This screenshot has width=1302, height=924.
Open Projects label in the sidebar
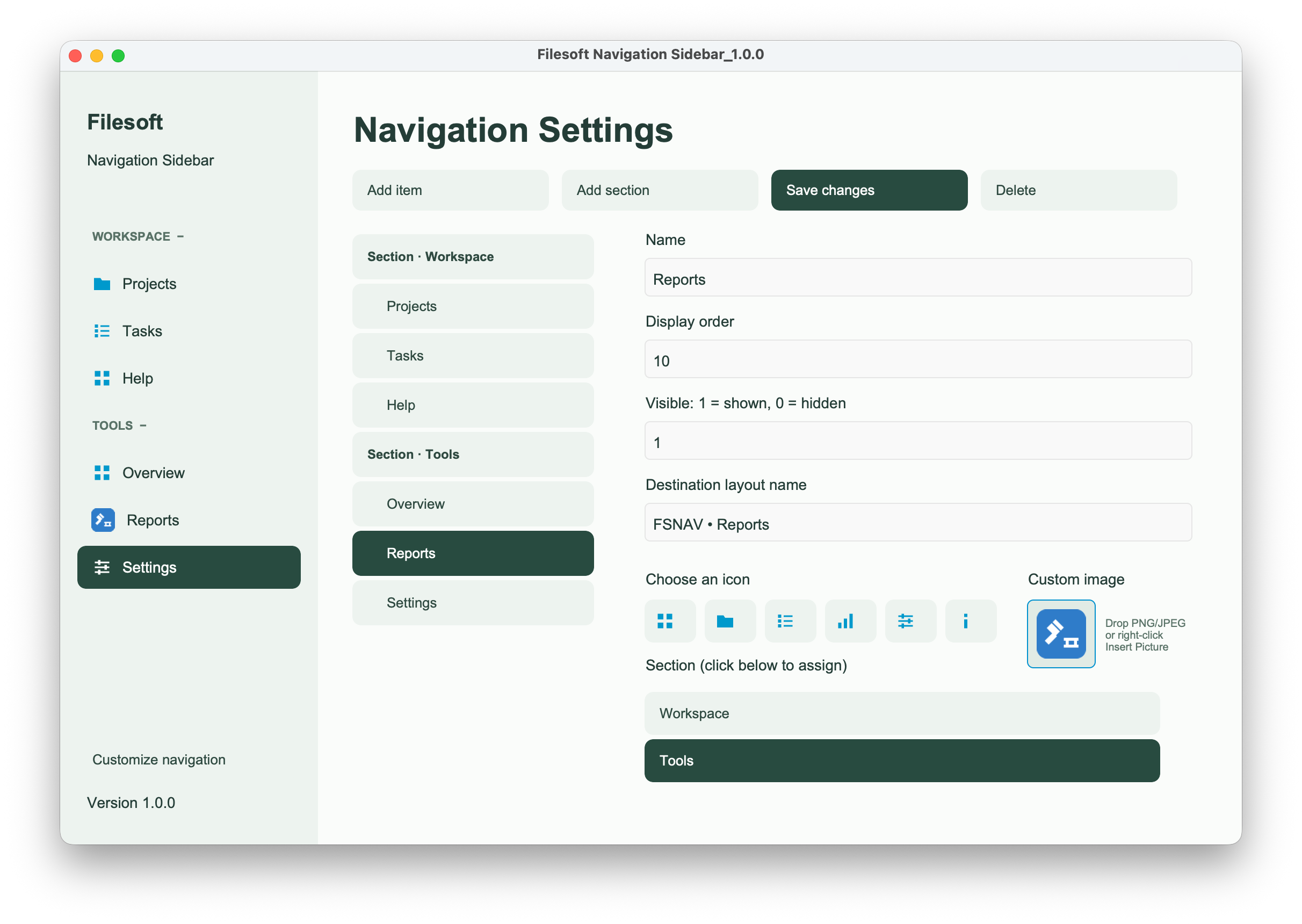pos(149,284)
